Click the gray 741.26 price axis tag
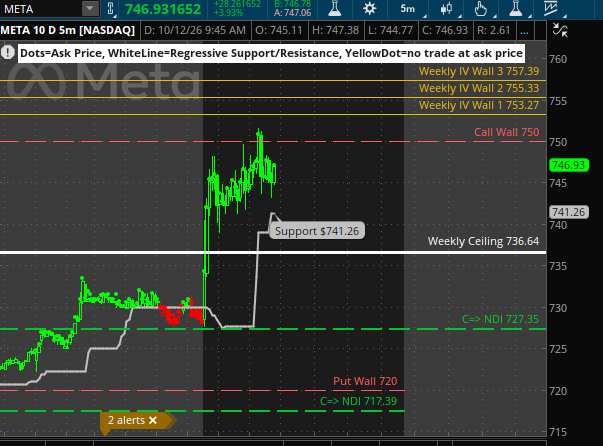 coord(569,212)
